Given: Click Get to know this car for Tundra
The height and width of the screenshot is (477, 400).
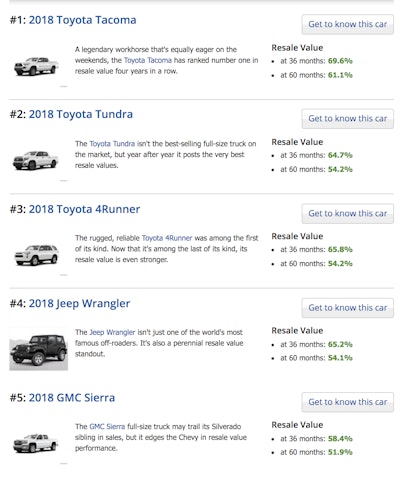Looking at the screenshot, I should pos(348,118).
